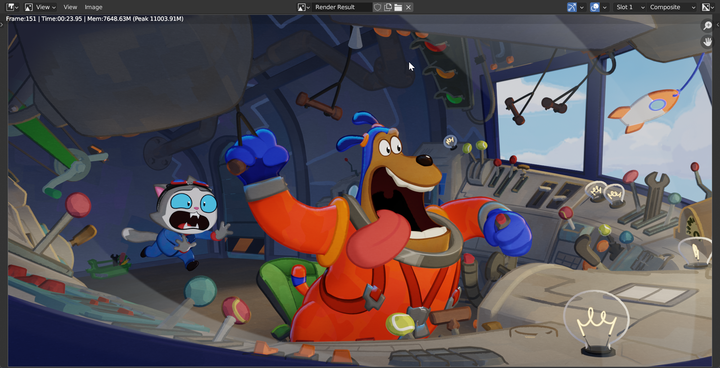Expand the overlays options arrow
Screen dimensions: 720x368
pos(605,7)
